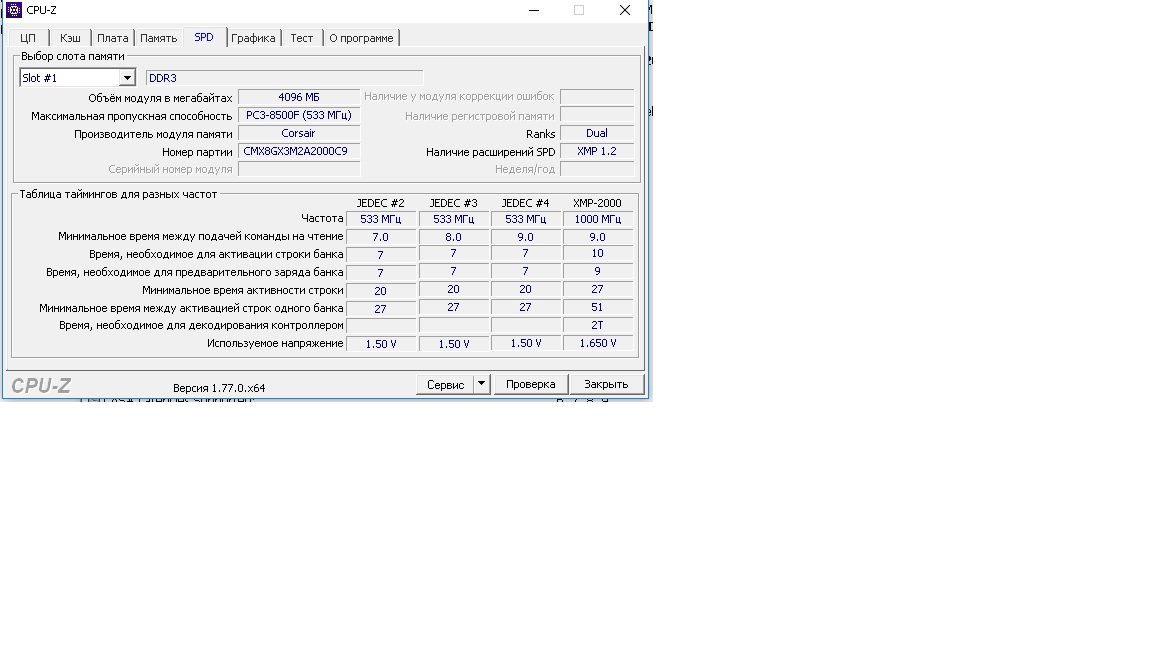Viewport: 1152px width, 648px height.
Task: Open the О программе tab
Action: pos(361,38)
